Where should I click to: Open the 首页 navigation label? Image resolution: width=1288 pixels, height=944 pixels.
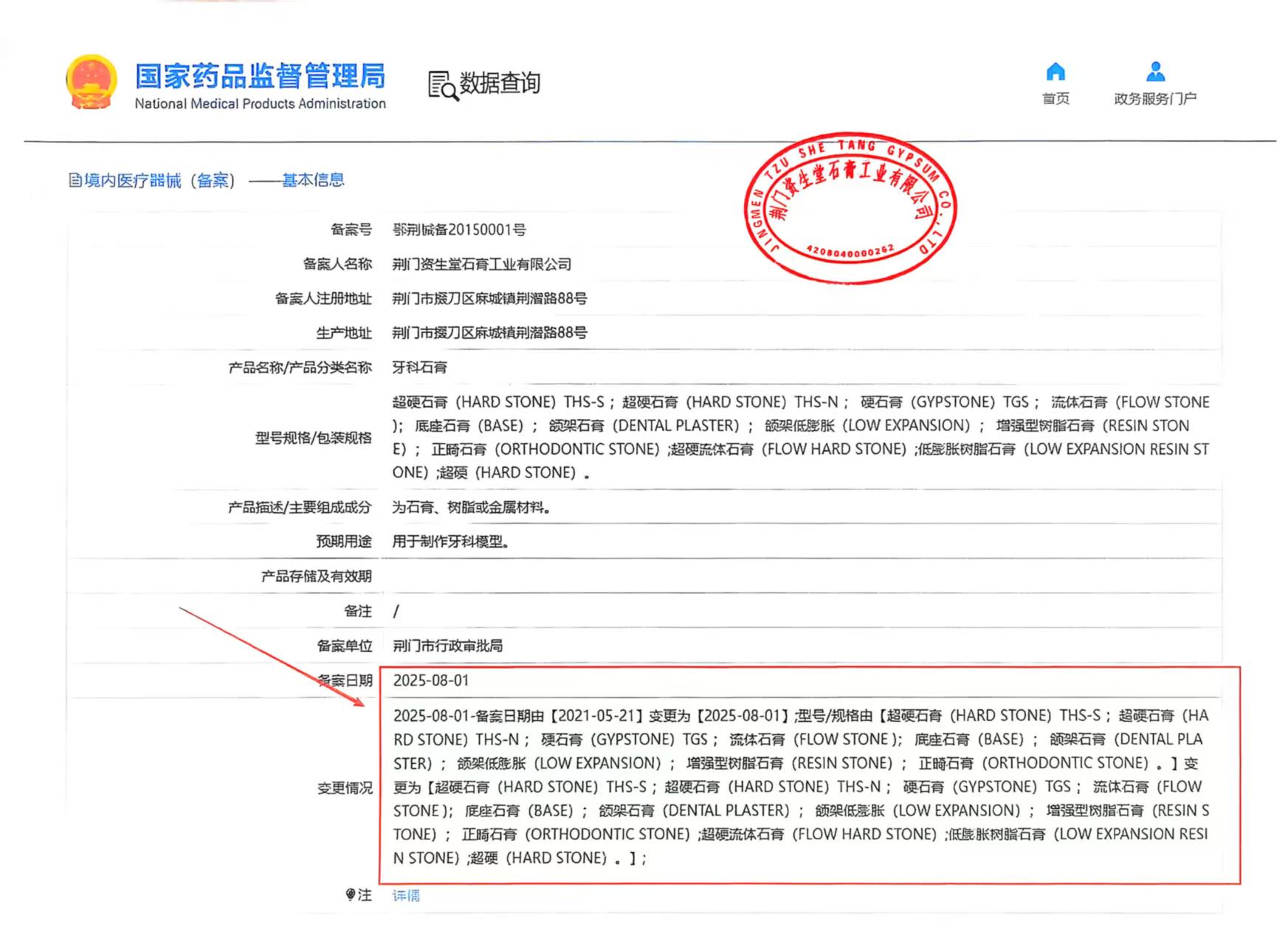tap(1055, 99)
